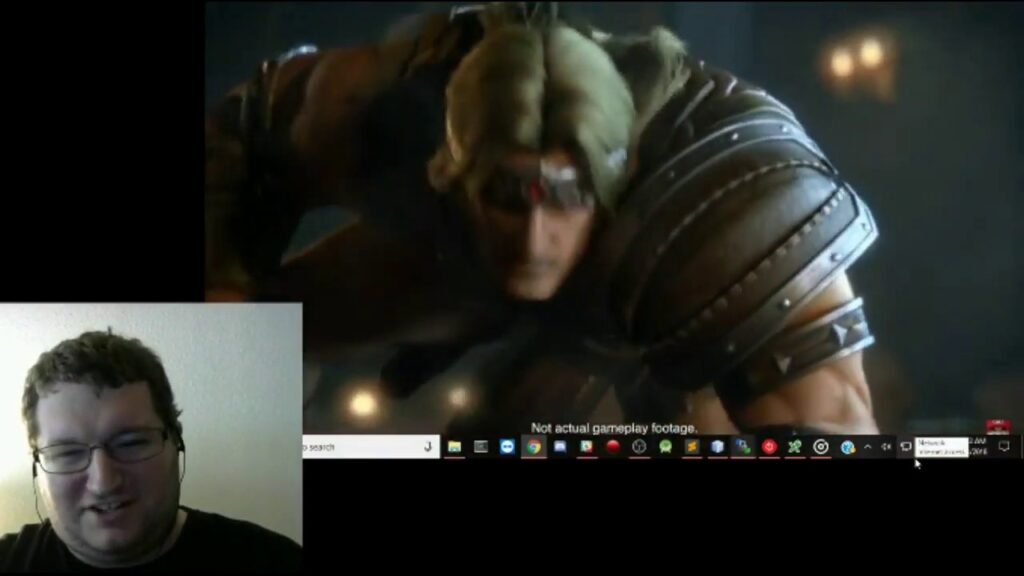
Task: Click the taskbar clock and date
Action: (978, 447)
